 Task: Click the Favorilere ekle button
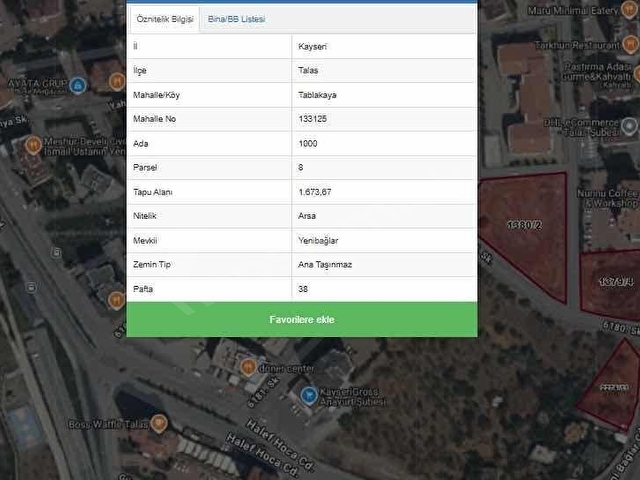click(302, 320)
